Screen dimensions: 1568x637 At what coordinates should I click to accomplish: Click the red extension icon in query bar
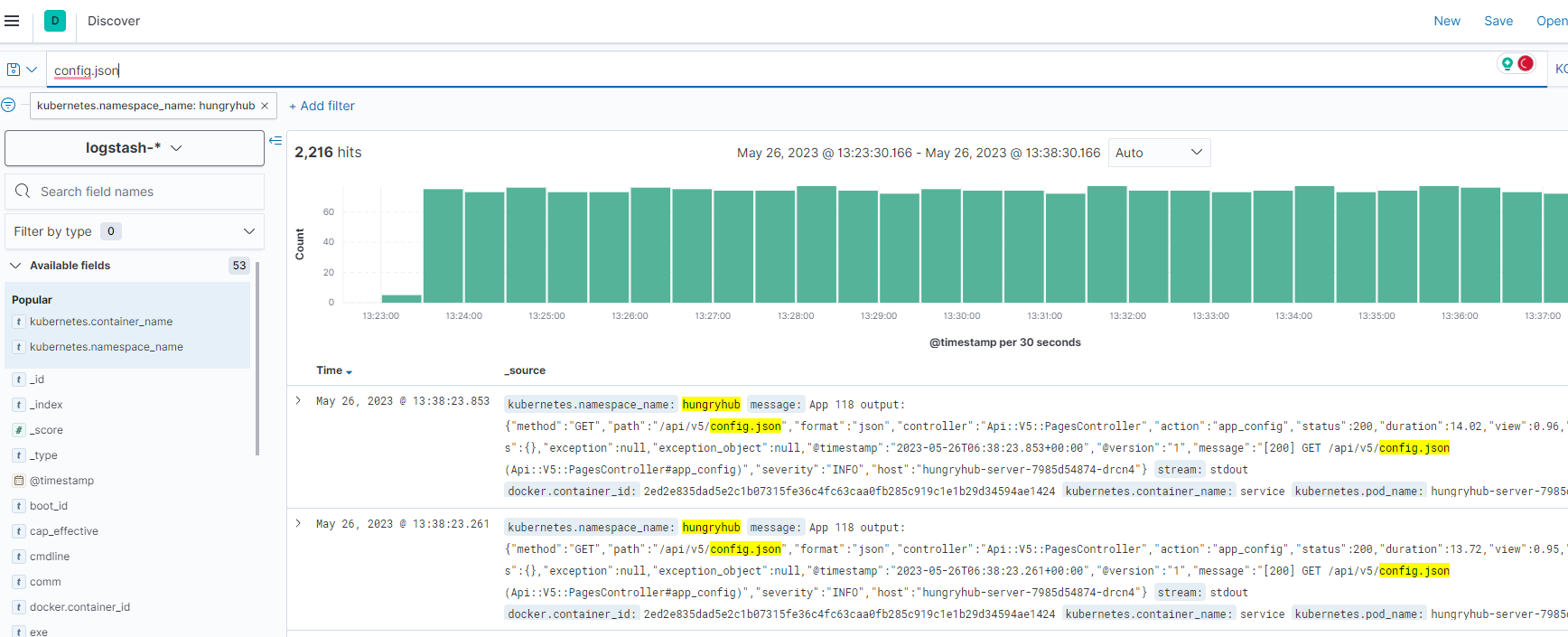click(1526, 63)
